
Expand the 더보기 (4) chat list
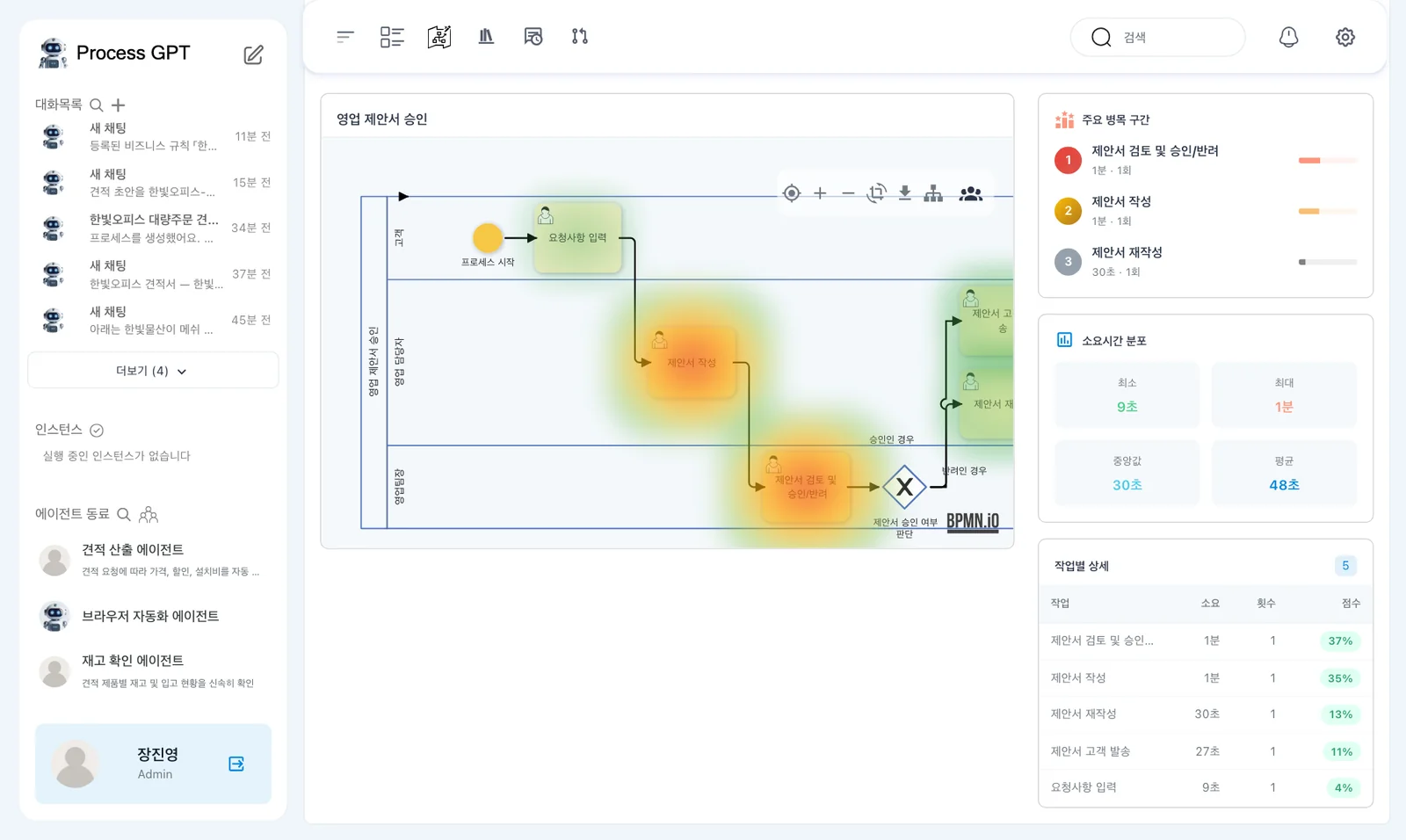[153, 371]
